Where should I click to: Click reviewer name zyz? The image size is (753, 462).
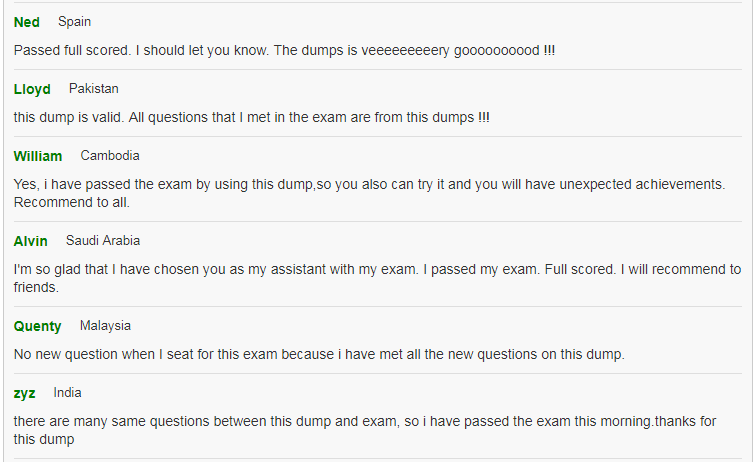(24, 394)
